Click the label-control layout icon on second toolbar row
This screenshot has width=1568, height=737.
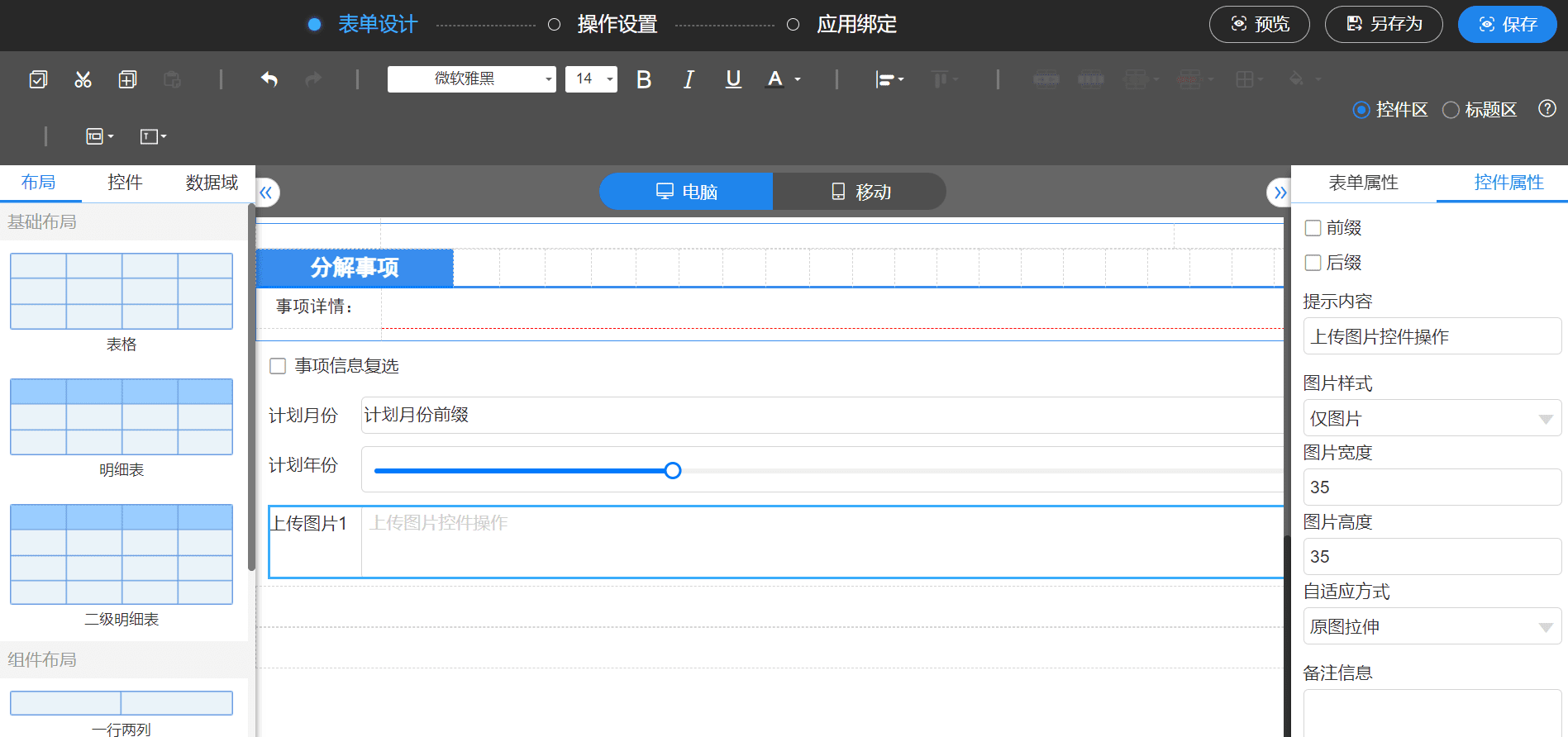tap(95, 136)
